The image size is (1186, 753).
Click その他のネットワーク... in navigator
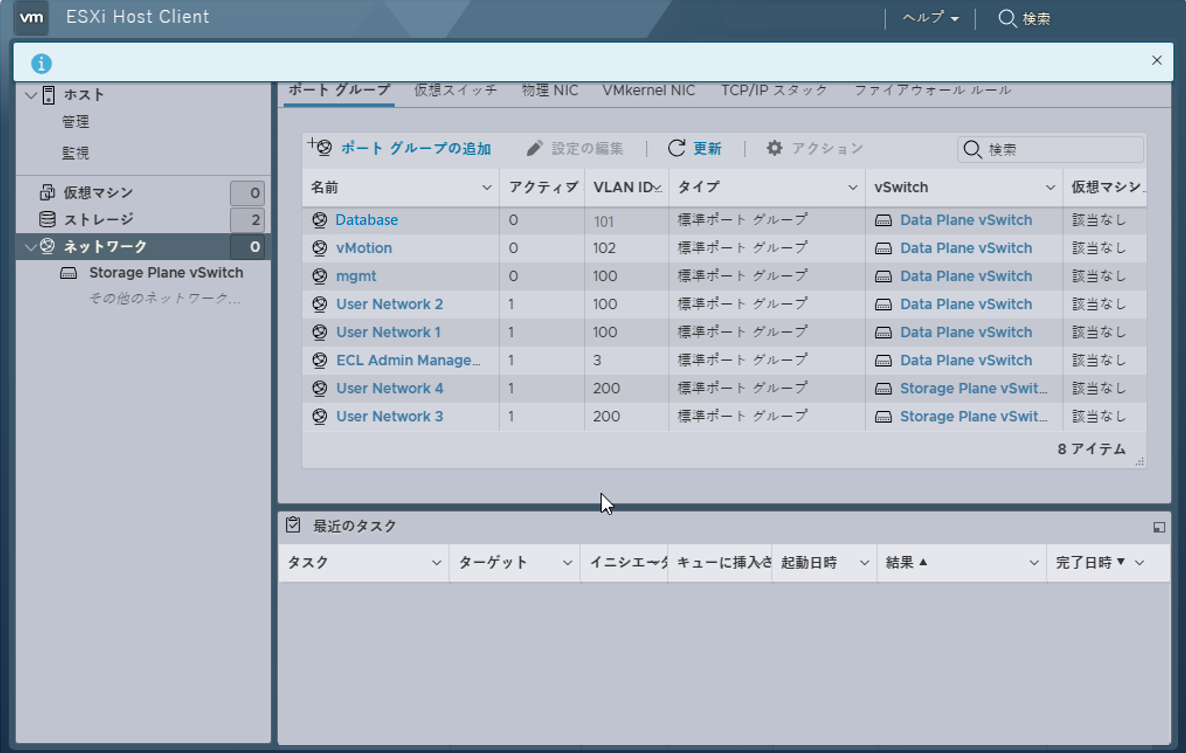pyautogui.click(x=164, y=299)
